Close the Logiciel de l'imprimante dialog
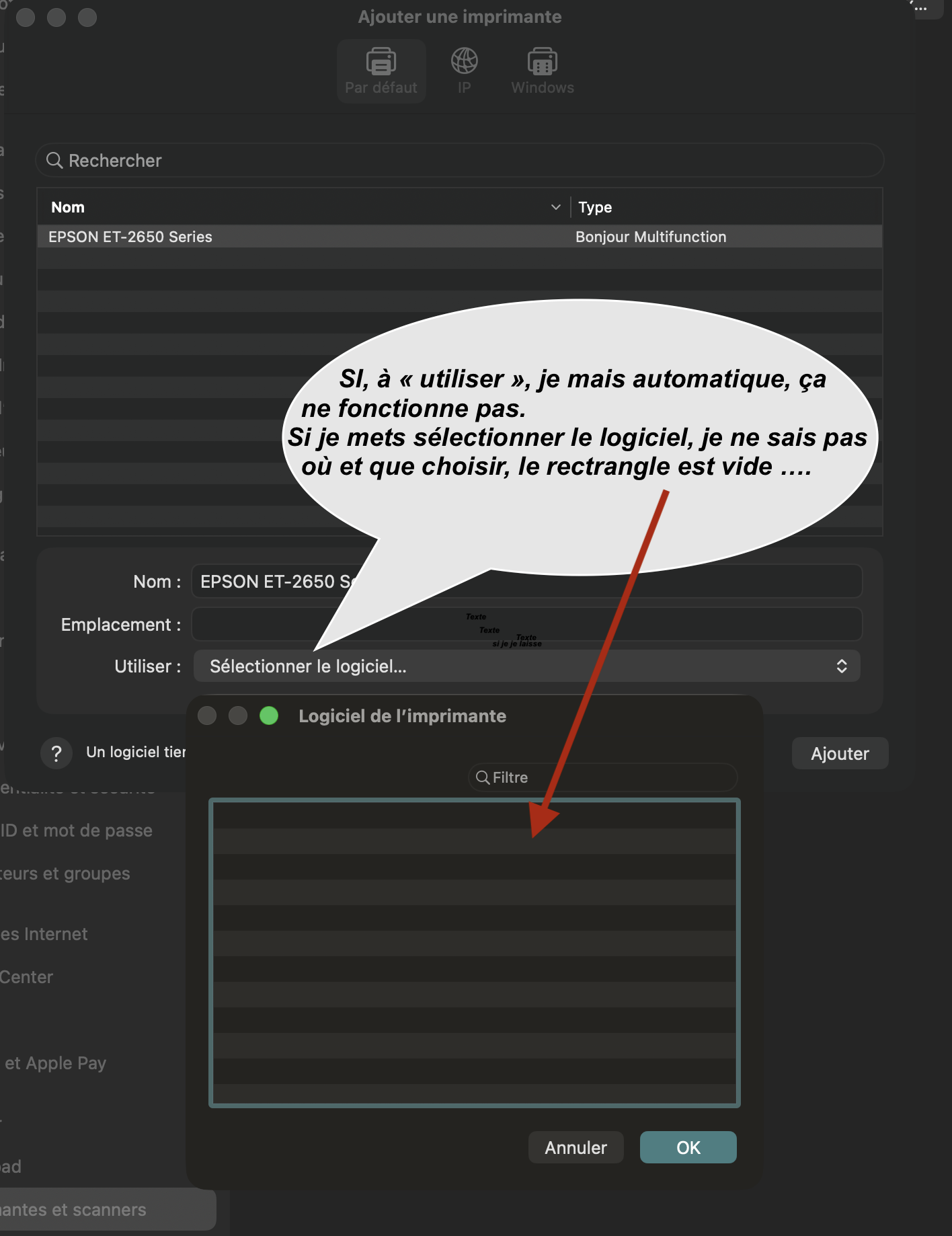The width and height of the screenshot is (952, 1236). (x=207, y=716)
